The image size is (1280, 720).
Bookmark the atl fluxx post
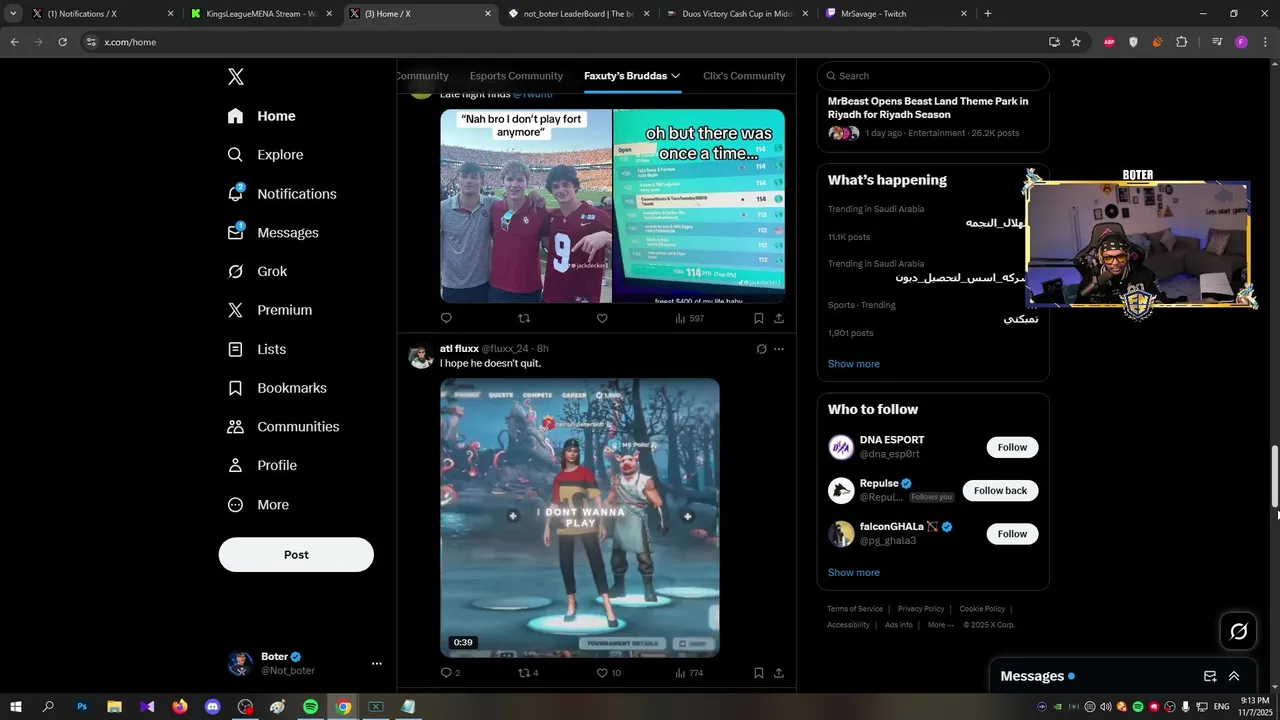758,673
